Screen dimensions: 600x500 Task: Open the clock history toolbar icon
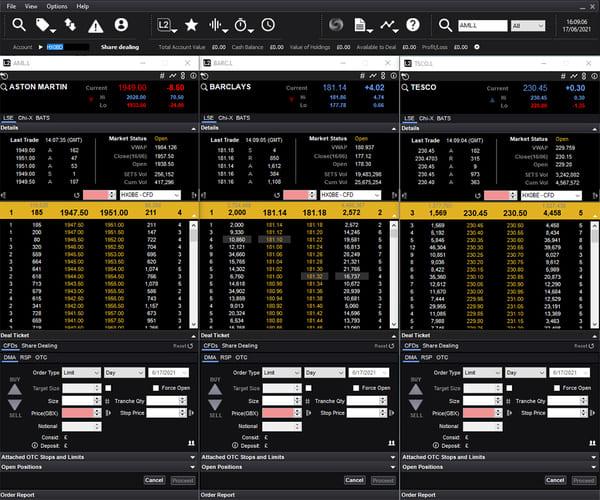click(x=268, y=25)
